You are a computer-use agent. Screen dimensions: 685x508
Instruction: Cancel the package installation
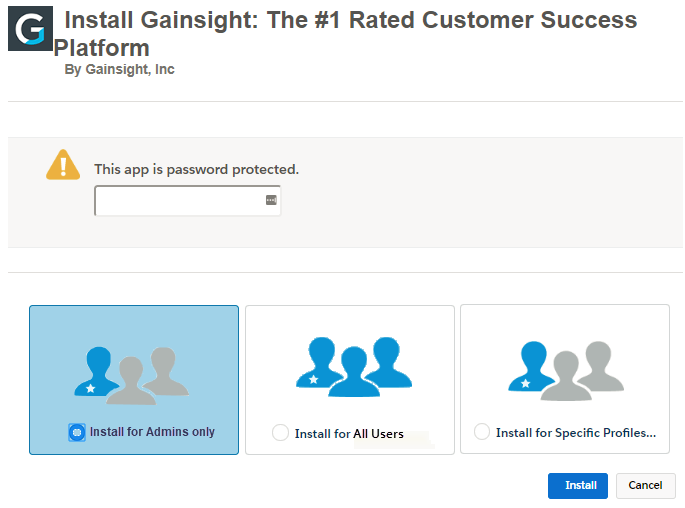[645, 486]
